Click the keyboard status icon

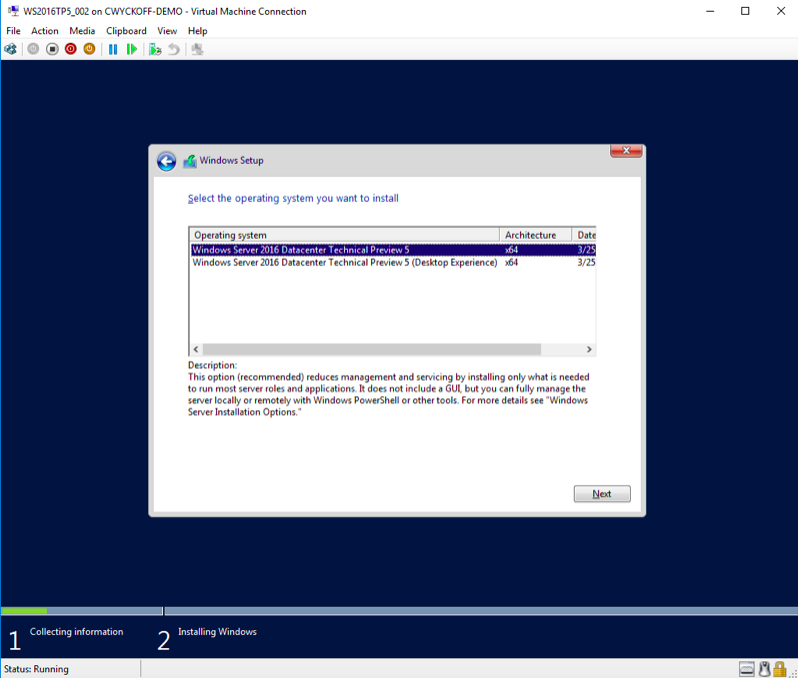747,669
